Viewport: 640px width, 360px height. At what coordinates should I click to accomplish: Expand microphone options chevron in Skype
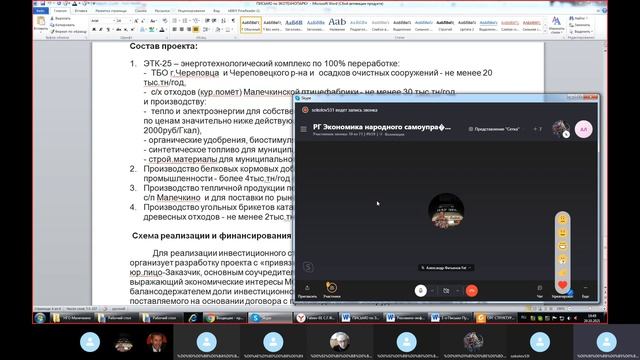tap(433, 291)
